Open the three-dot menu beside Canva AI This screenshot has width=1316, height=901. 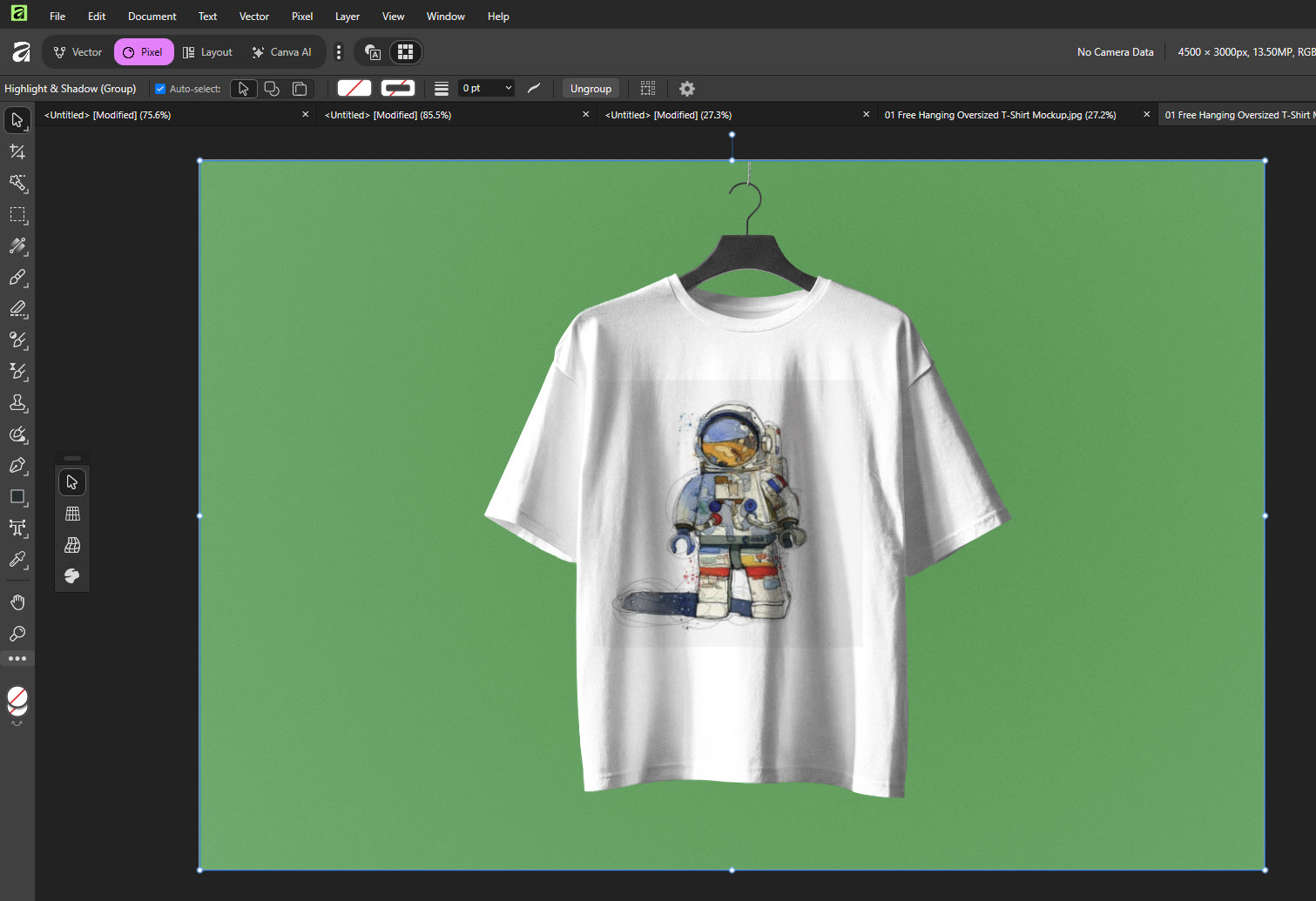pyautogui.click(x=339, y=51)
